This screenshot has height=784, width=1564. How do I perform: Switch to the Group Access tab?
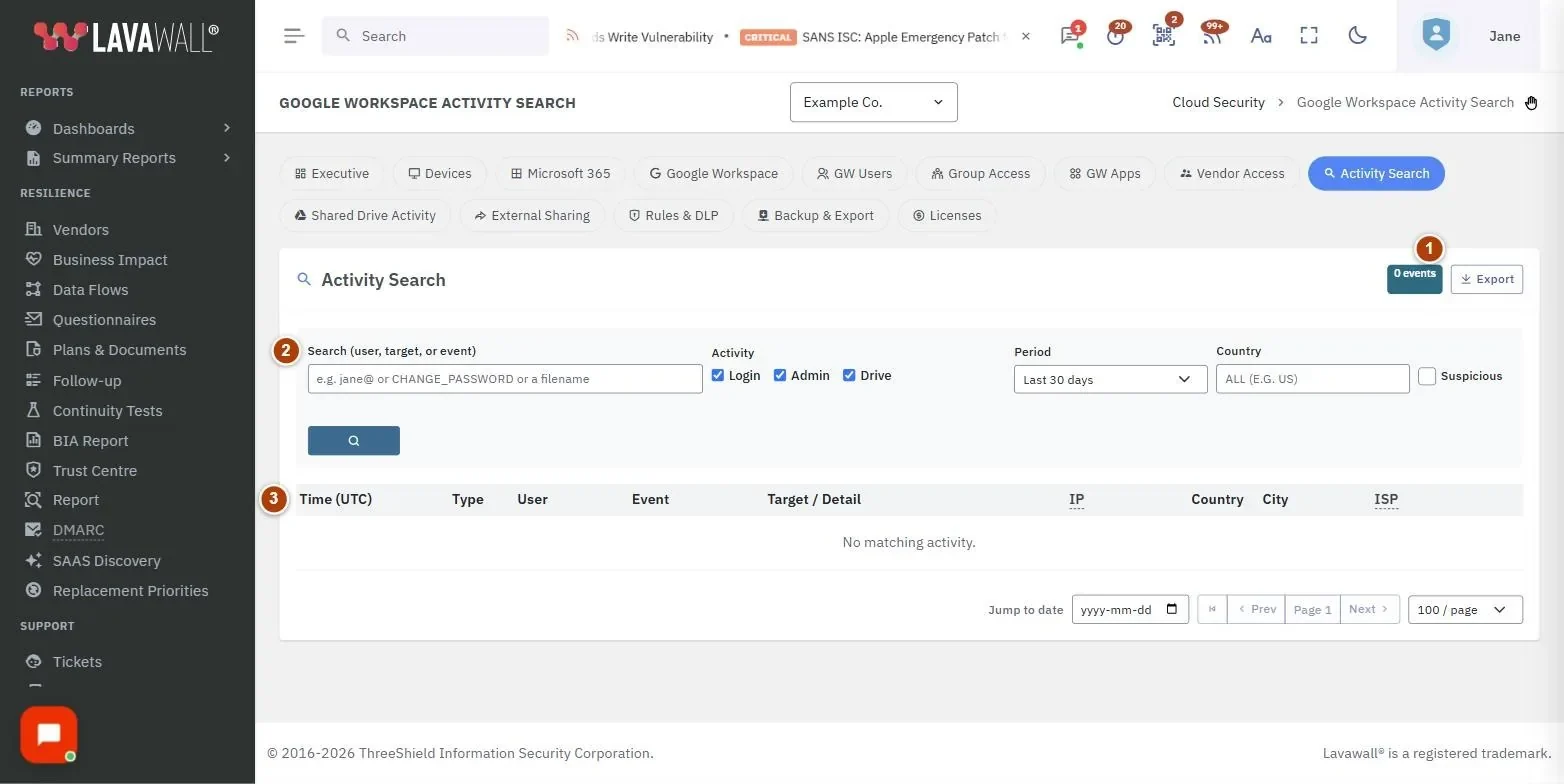click(980, 173)
